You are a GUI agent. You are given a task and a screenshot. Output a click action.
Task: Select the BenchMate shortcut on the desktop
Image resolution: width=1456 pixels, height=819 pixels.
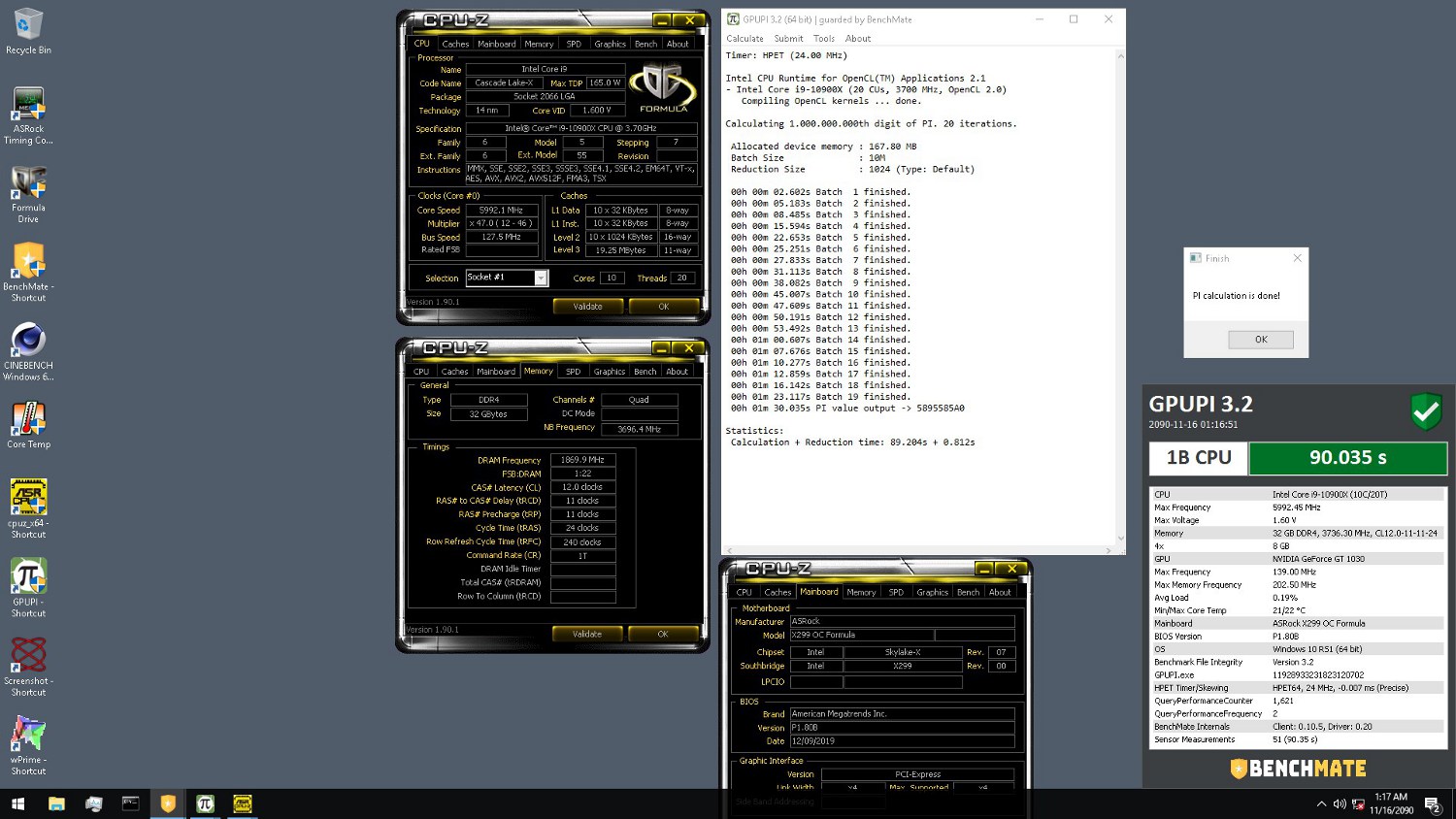coord(28,273)
